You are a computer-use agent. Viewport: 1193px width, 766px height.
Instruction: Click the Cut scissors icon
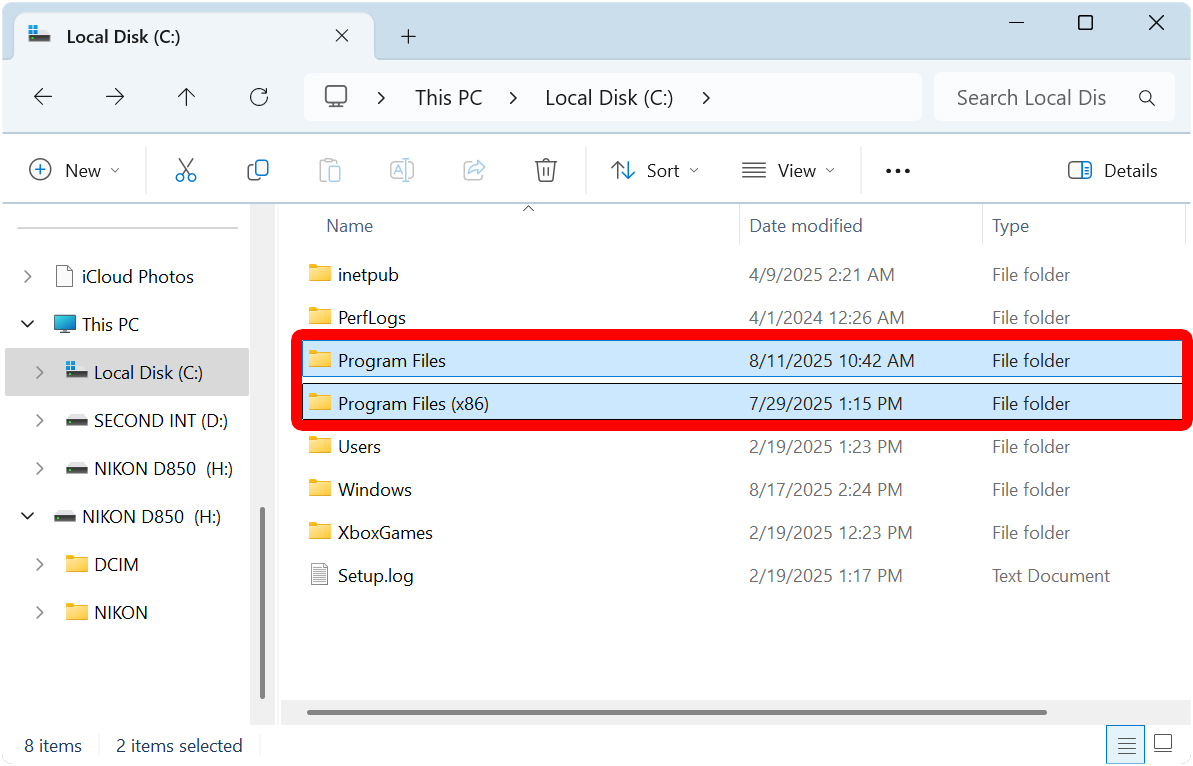pyautogui.click(x=186, y=171)
